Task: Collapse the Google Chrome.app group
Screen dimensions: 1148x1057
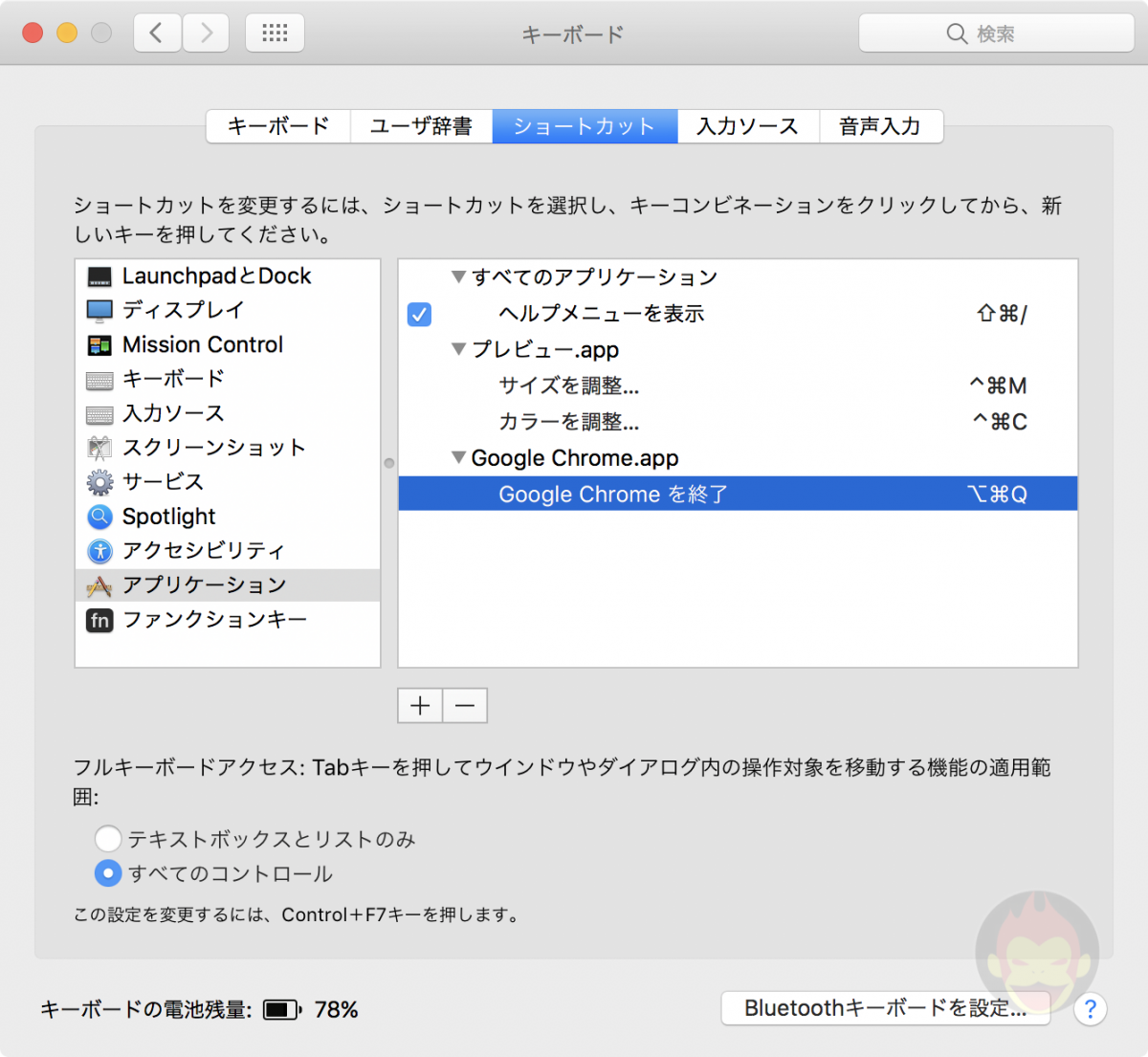Action: [458, 457]
